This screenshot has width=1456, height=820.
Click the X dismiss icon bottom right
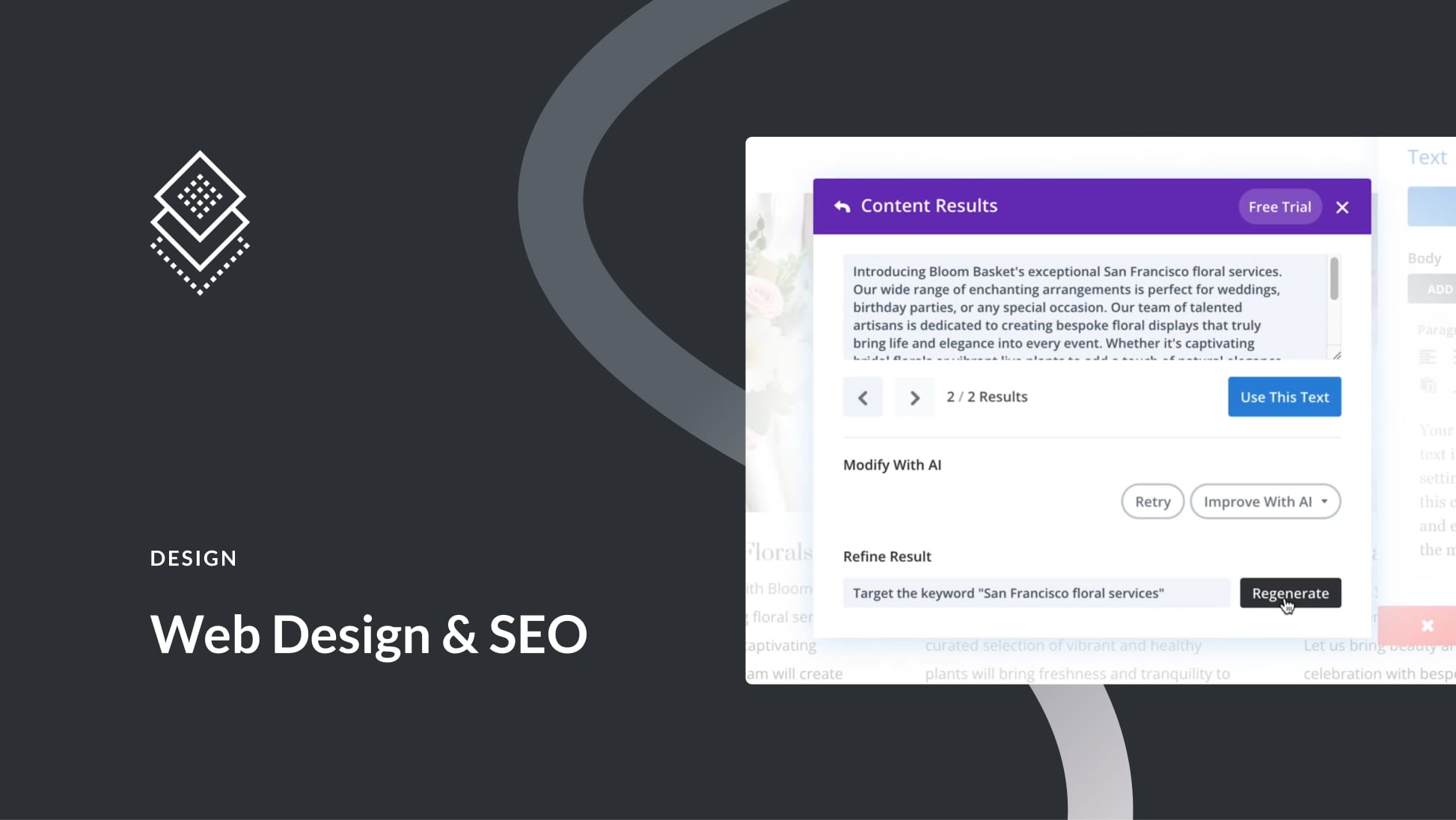pos(1428,625)
